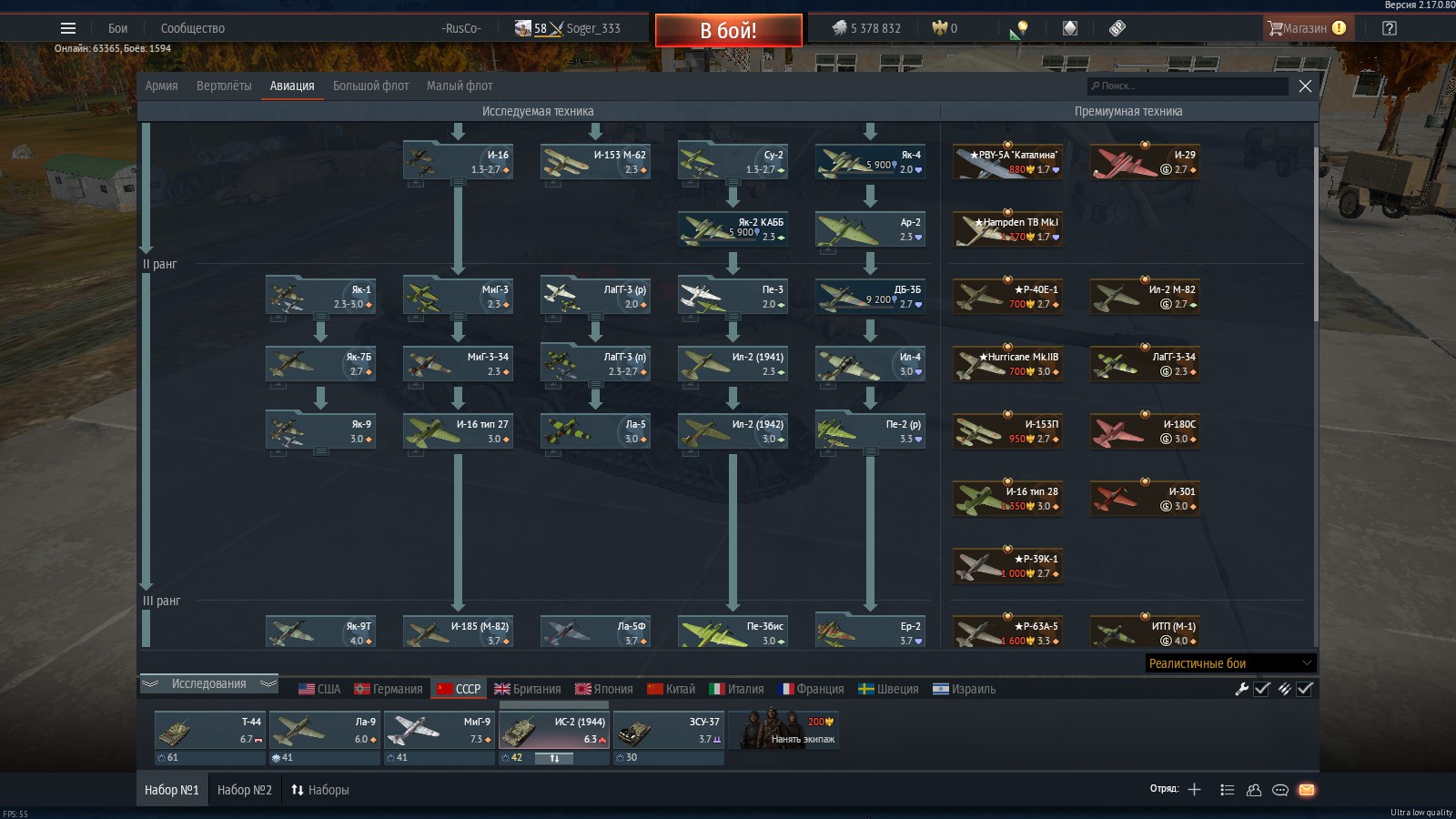Image resolution: width=1456 pixels, height=819 pixels.
Task: Select the США nation
Action: (319, 689)
